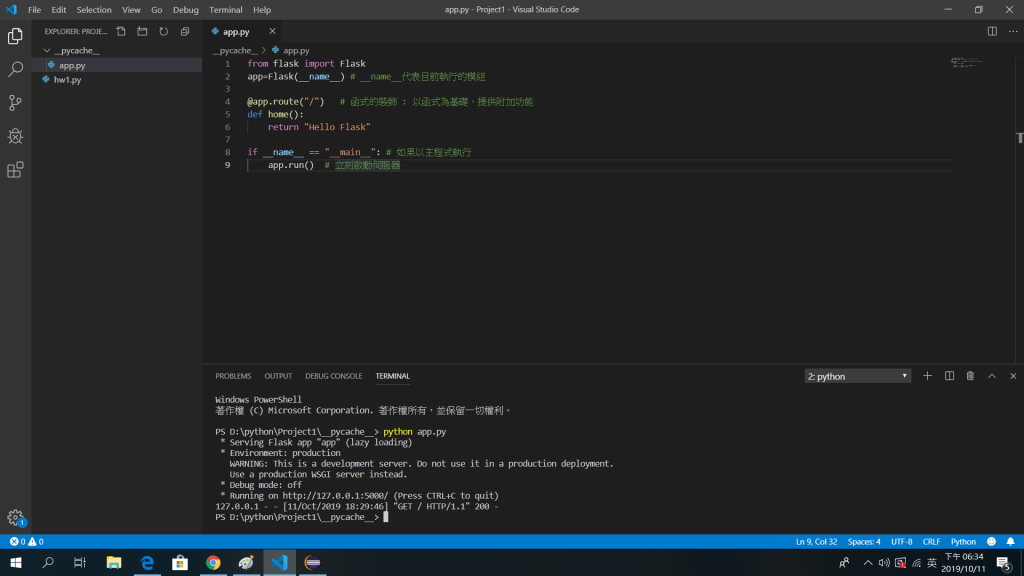This screenshot has height=576, width=1024.
Task: Open the Explorer view in activity bar
Action: point(15,36)
